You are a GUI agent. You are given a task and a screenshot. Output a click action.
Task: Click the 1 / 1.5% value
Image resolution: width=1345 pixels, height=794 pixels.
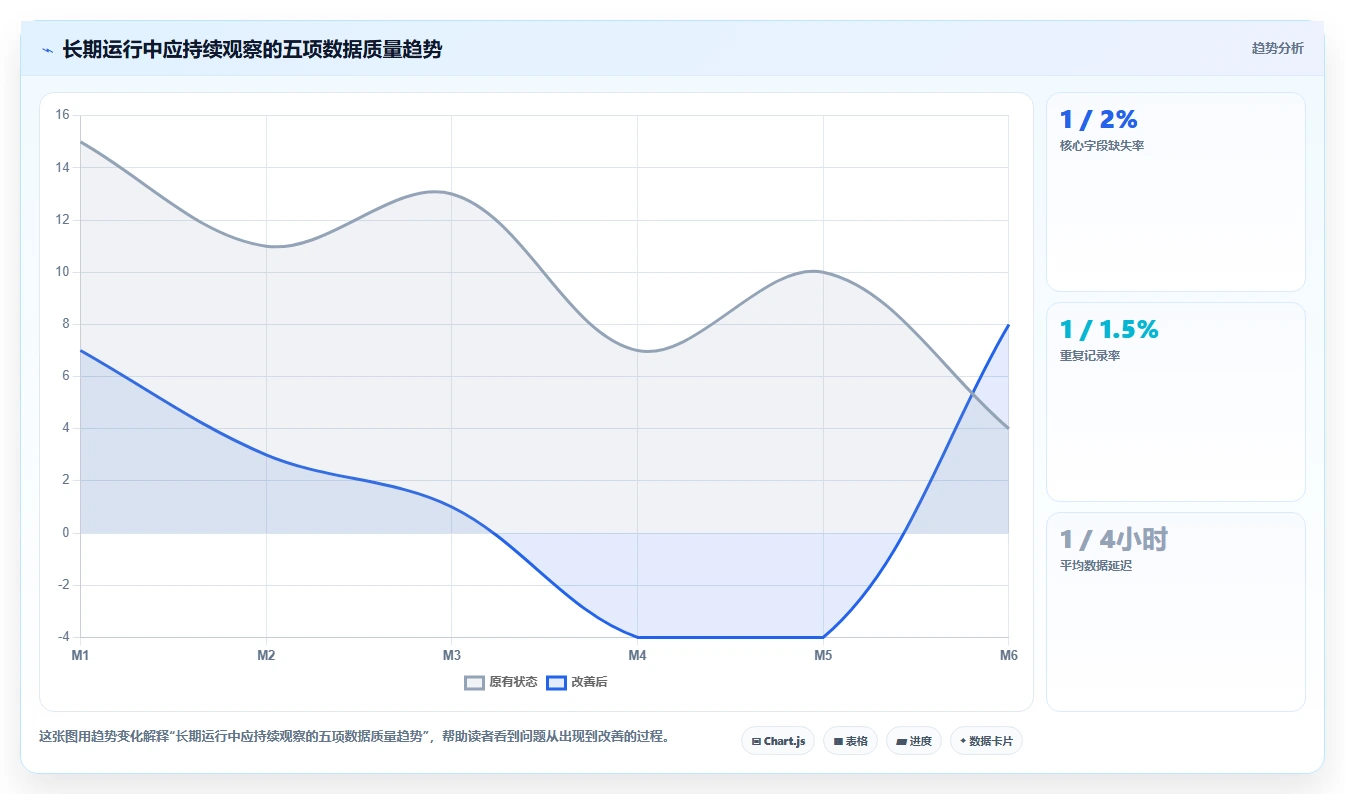click(x=1109, y=330)
